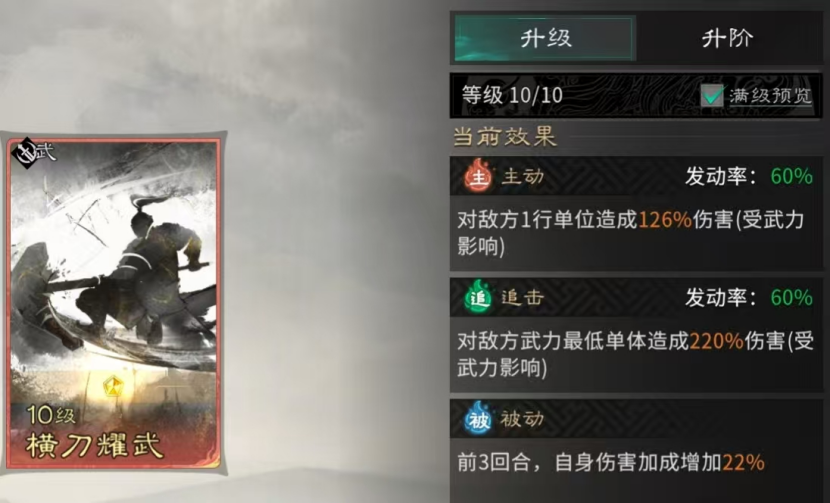This screenshot has width=830, height=503.
Task: Click the blue 被 passive skill icon
Action: coord(478,418)
